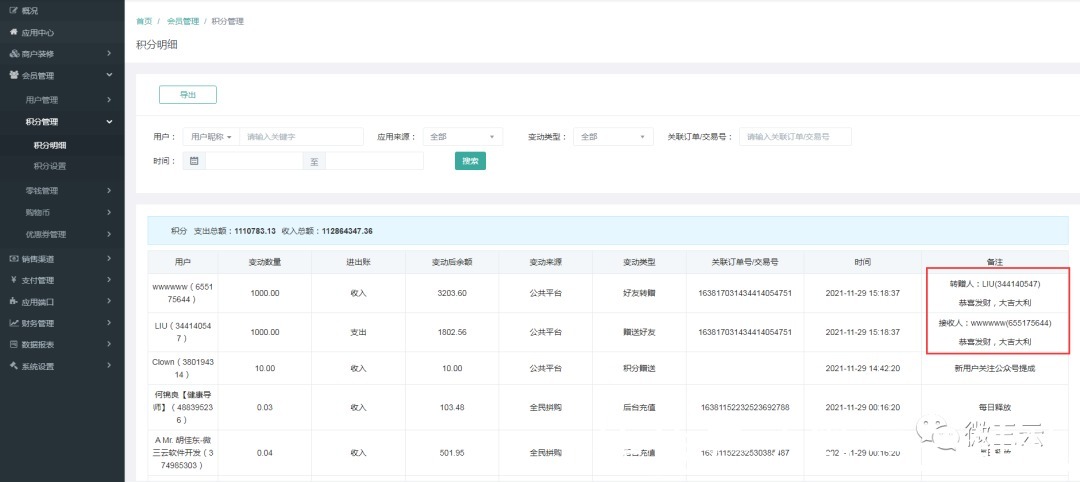Click the end time input field
The image size is (1080, 482).
[x=375, y=160]
